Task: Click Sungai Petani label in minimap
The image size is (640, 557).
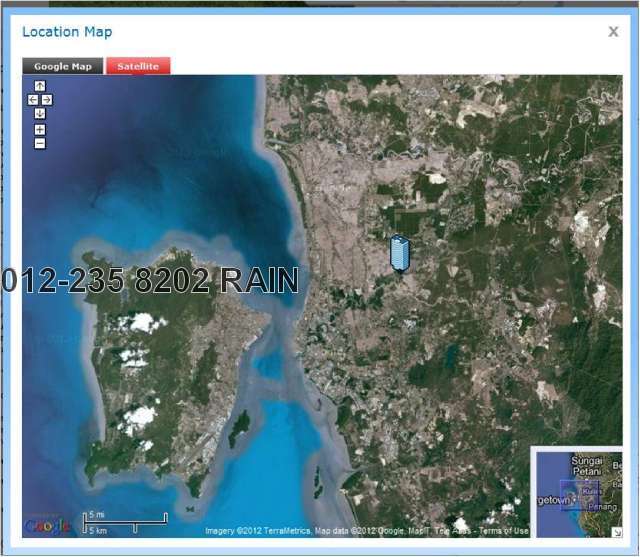Action: pyautogui.click(x=587, y=466)
